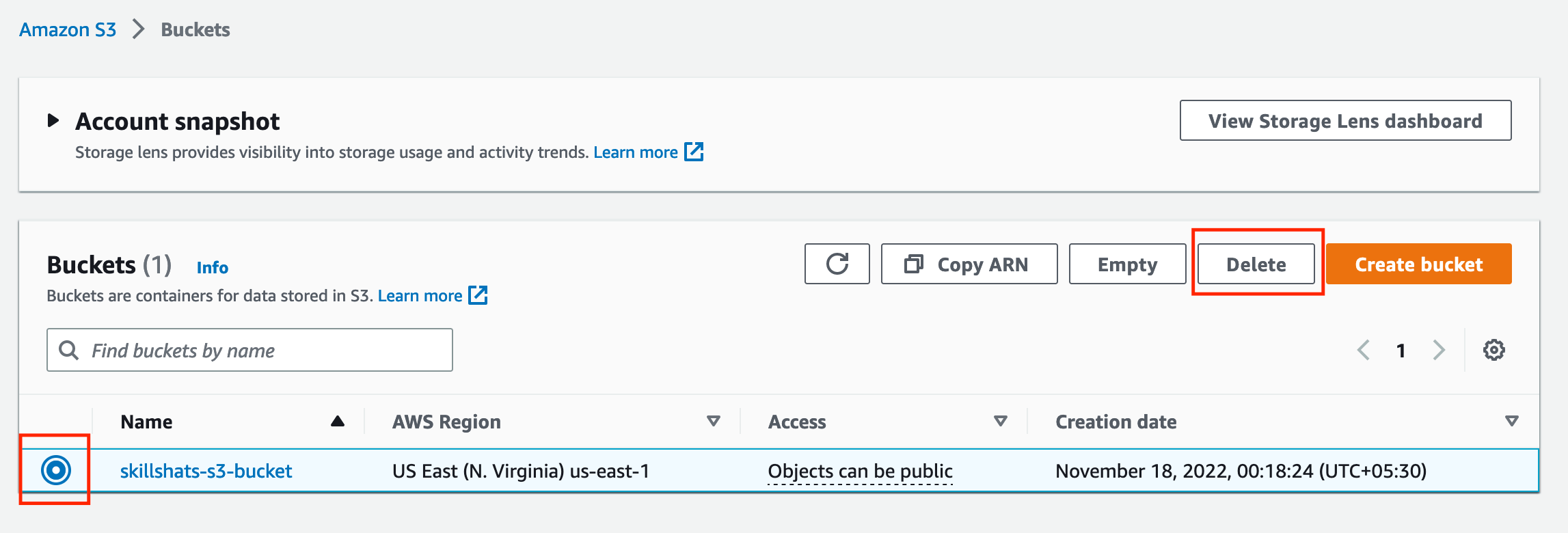Open the Amazon S3 breadcrumb link
The height and width of the screenshot is (533, 1568).
68,29
